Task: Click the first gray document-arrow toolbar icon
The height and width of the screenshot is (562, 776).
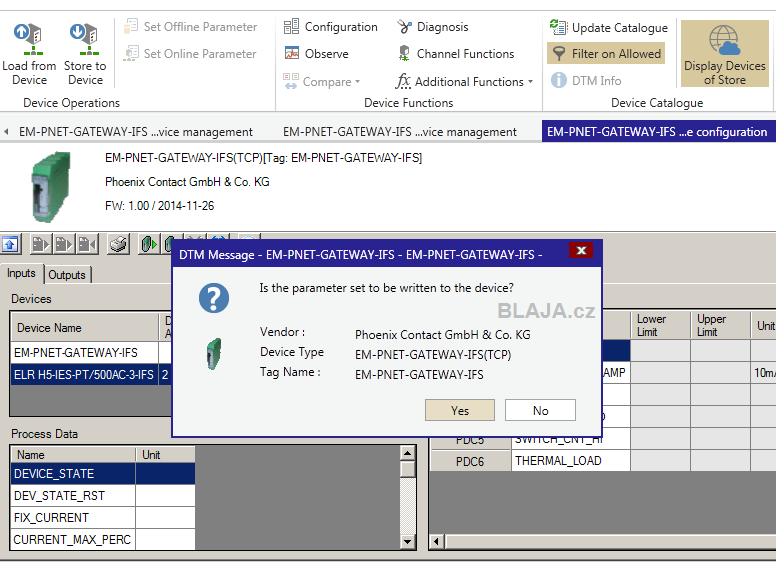Action: tap(41, 244)
